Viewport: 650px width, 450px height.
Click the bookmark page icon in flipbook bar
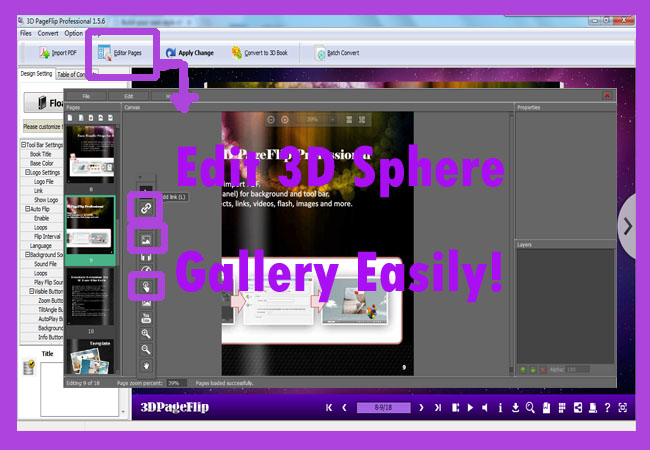(546, 408)
